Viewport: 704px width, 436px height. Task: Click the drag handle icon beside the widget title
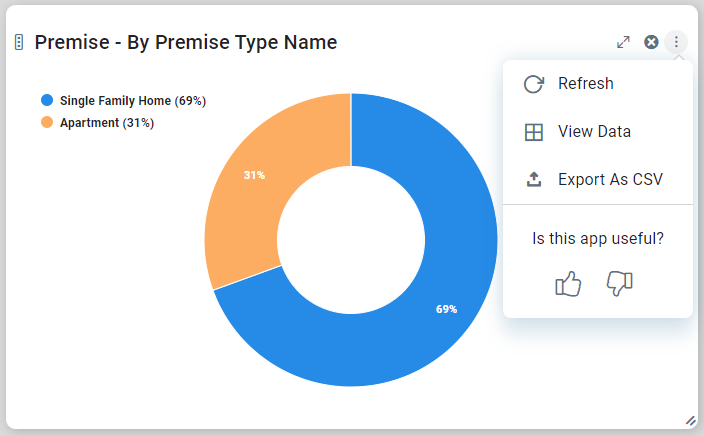point(18,42)
